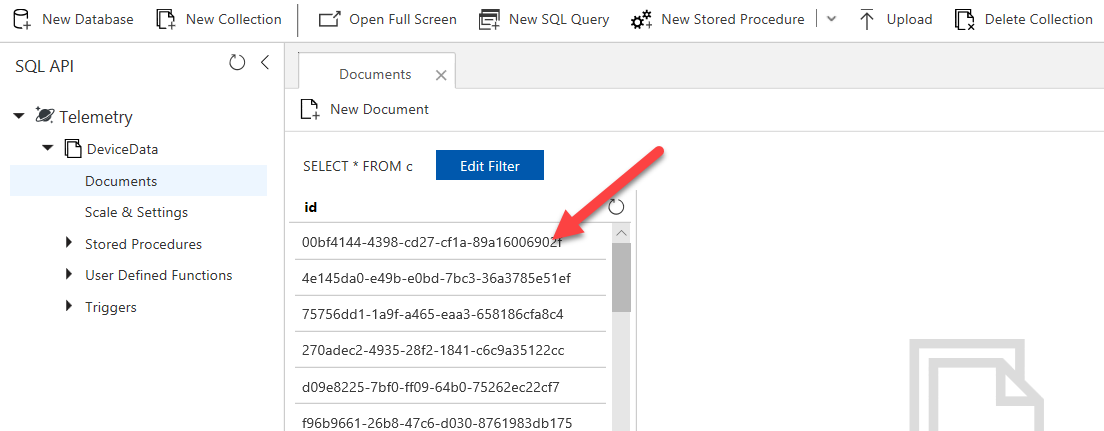1104x431 pixels.
Task: Open Scale & Settings
Action: coord(137,212)
